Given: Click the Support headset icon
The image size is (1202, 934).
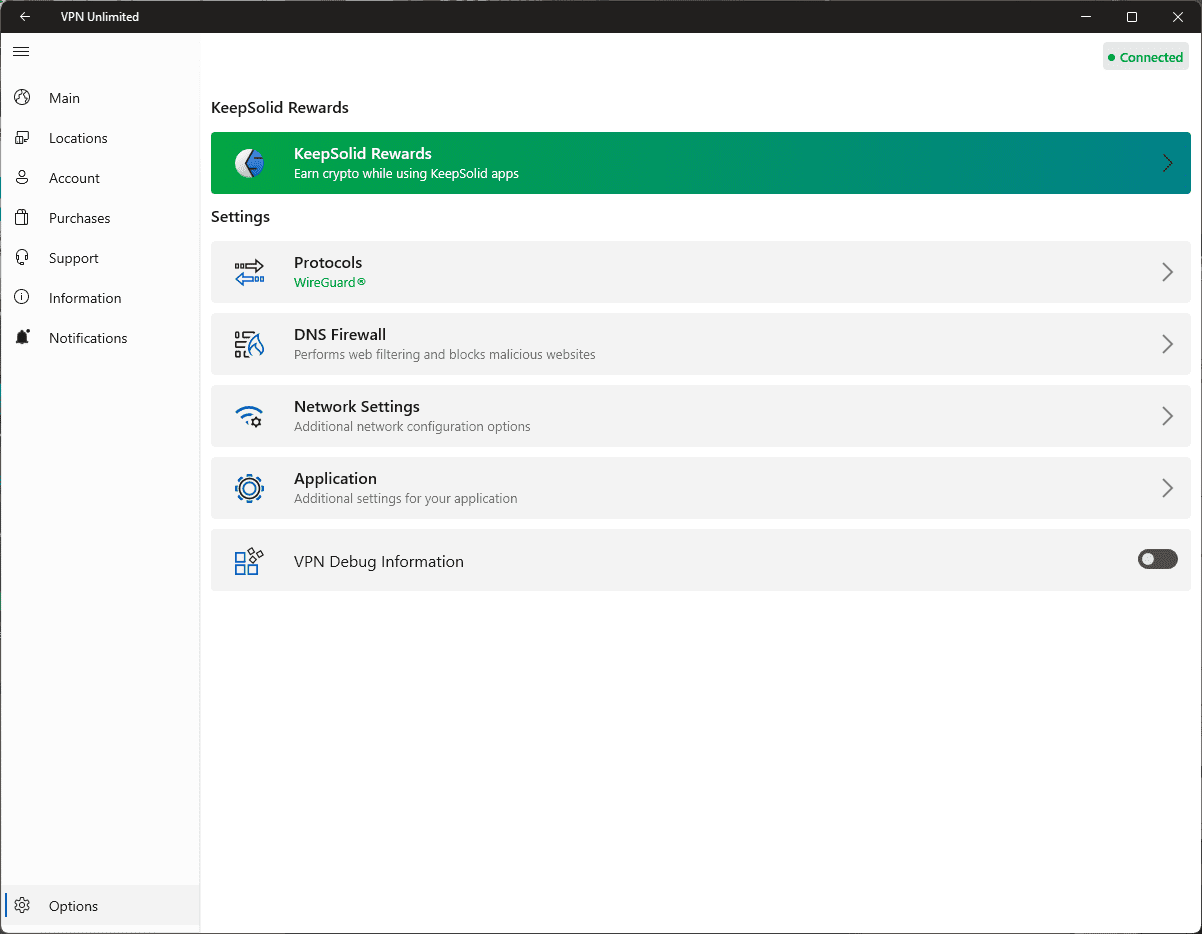Looking at the screenshot, I should (x=22, y=258).
